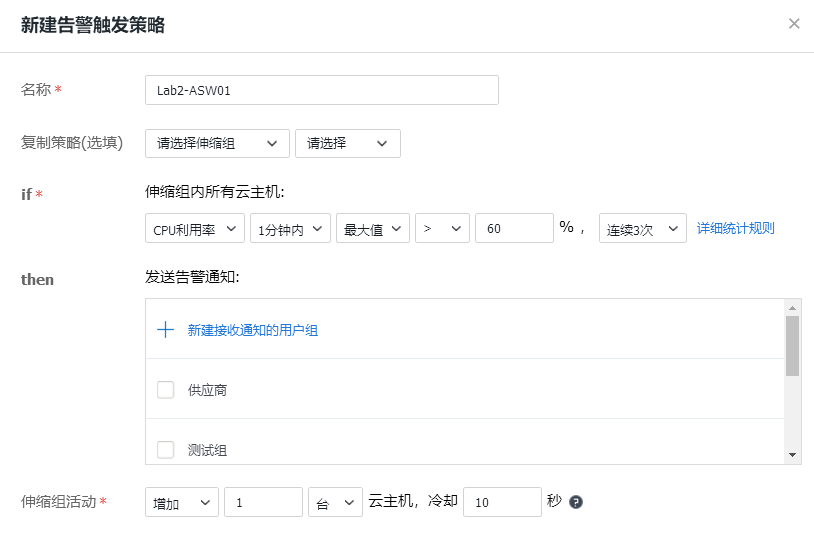Click the help question mark icon beside 秒
Screen dimensions: 814x537
[576, 502]
